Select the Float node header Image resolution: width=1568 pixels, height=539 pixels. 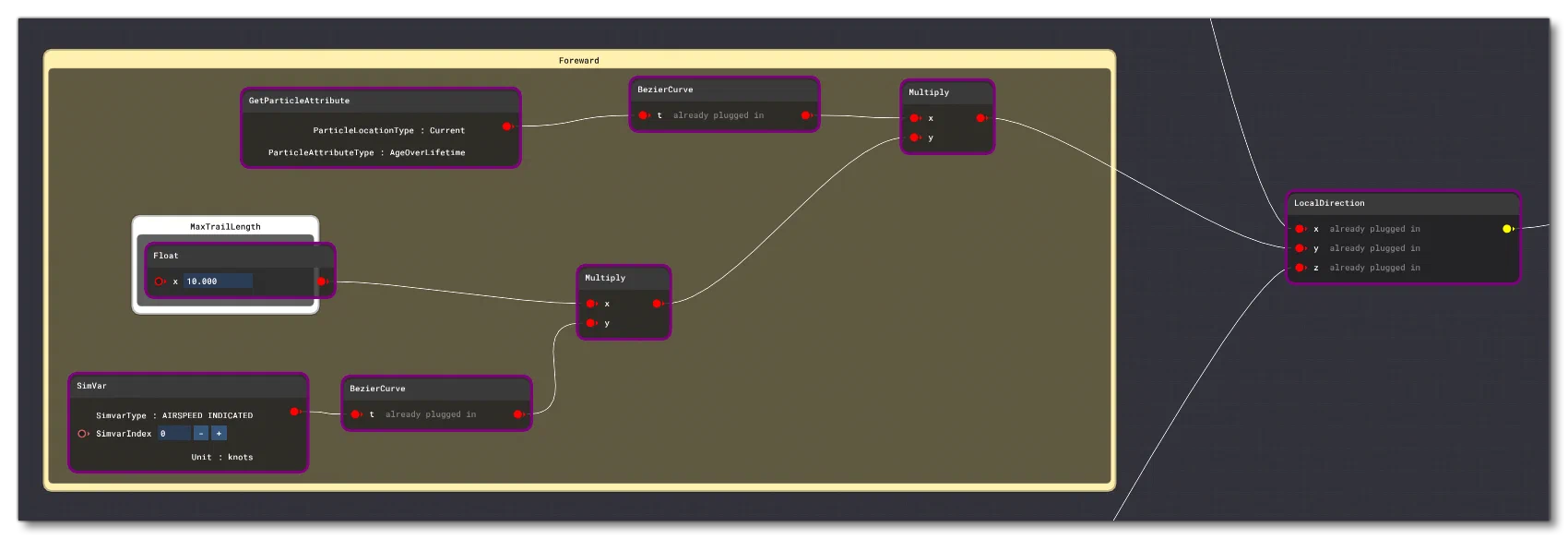tap(240, 256)
